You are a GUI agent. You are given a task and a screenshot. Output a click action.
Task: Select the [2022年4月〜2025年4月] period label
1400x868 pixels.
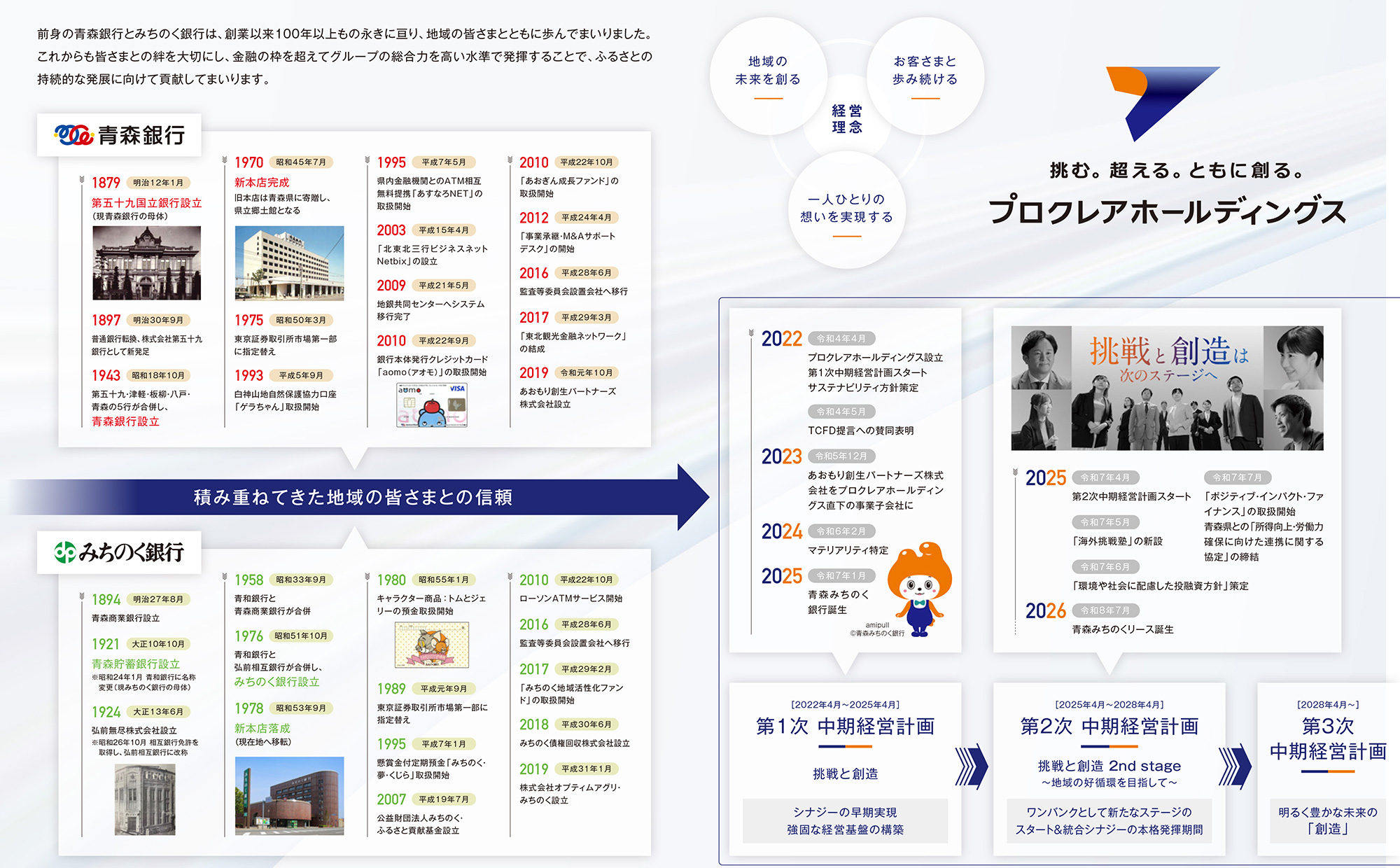(x=846, y=705)
